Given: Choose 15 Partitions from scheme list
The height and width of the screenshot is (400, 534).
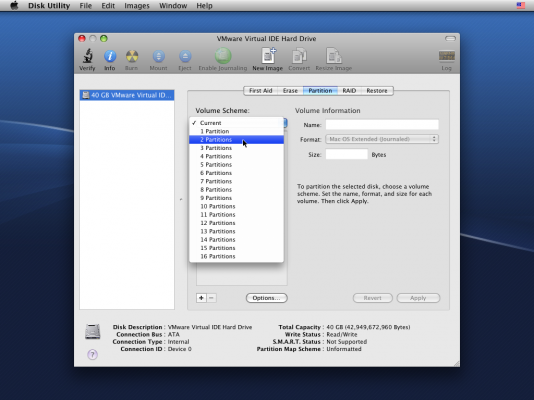Looking at the screenshot, I should [x=236, y=248].
